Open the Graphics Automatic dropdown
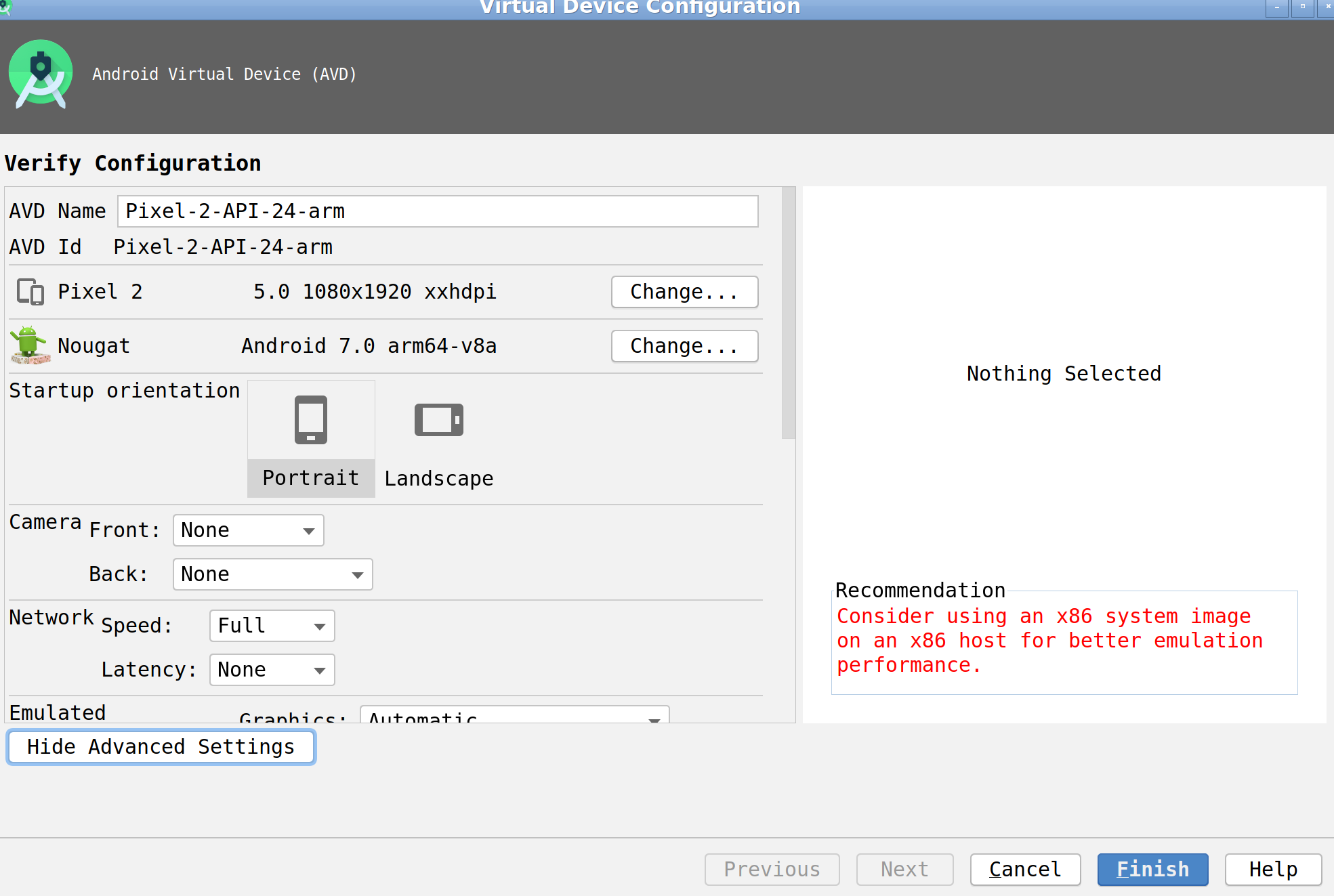Viewport: 1334px width, 896px height. pos(515,714)
